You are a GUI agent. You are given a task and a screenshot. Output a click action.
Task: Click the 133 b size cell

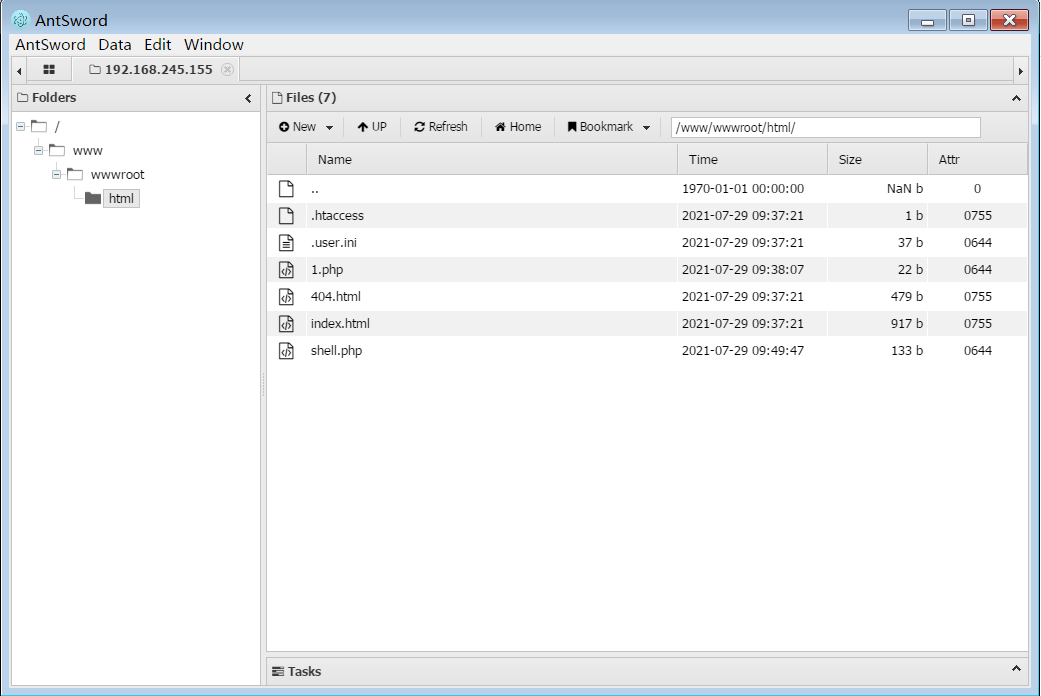coord(907,351)
